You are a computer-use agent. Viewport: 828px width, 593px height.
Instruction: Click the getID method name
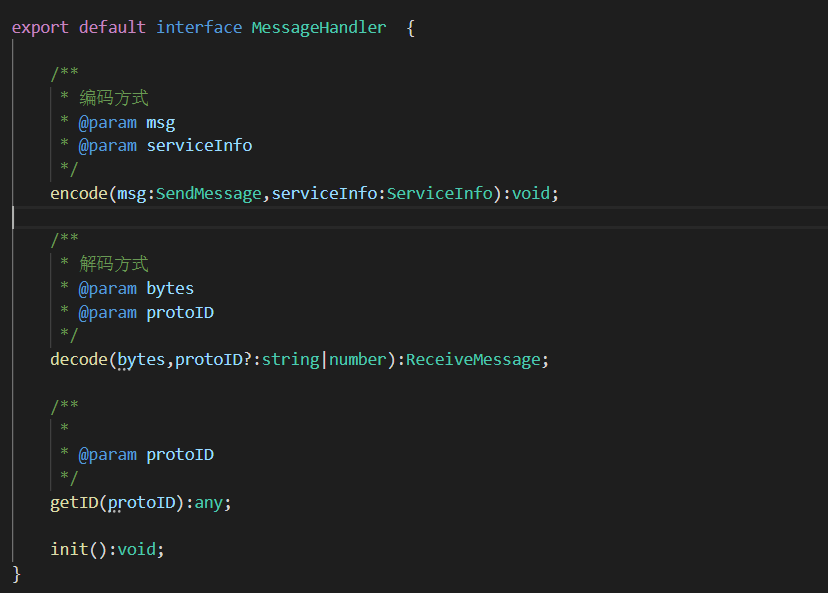pos(74,502)
